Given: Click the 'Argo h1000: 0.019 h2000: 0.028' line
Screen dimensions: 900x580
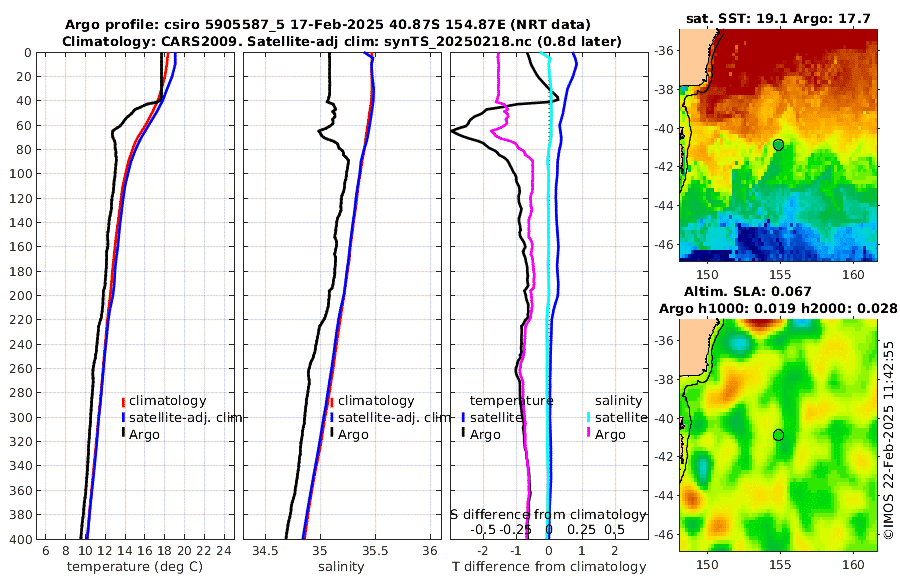Looking at the screenshot, I should [778, 309].
